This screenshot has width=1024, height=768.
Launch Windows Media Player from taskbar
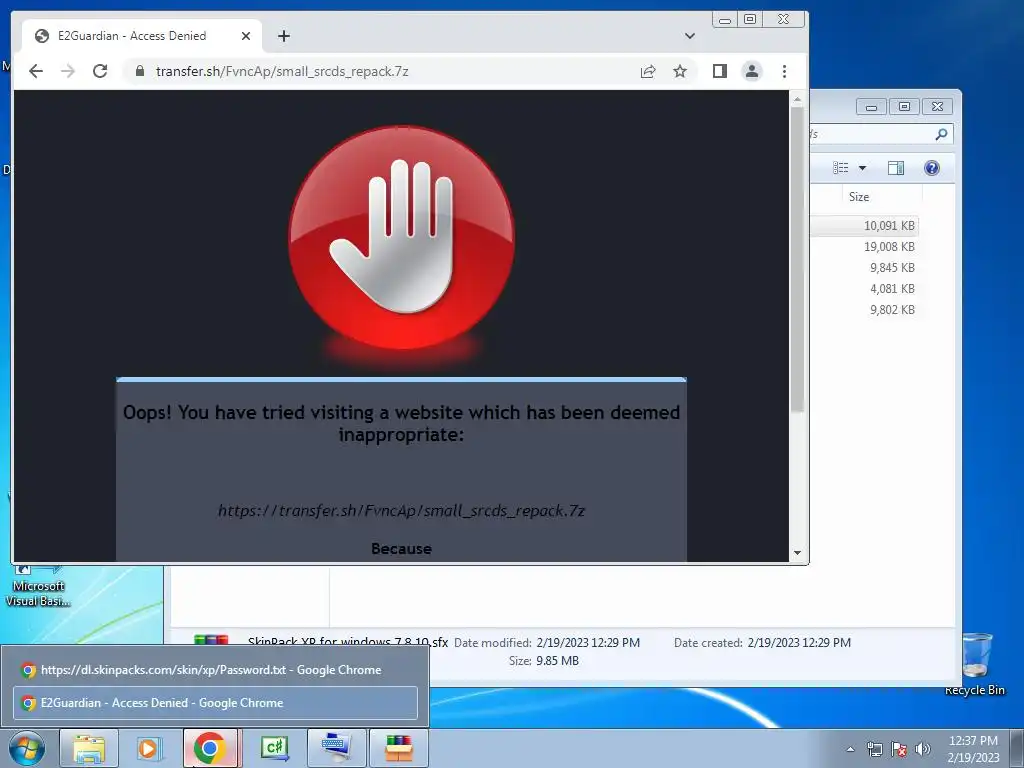tap(149, 748)
